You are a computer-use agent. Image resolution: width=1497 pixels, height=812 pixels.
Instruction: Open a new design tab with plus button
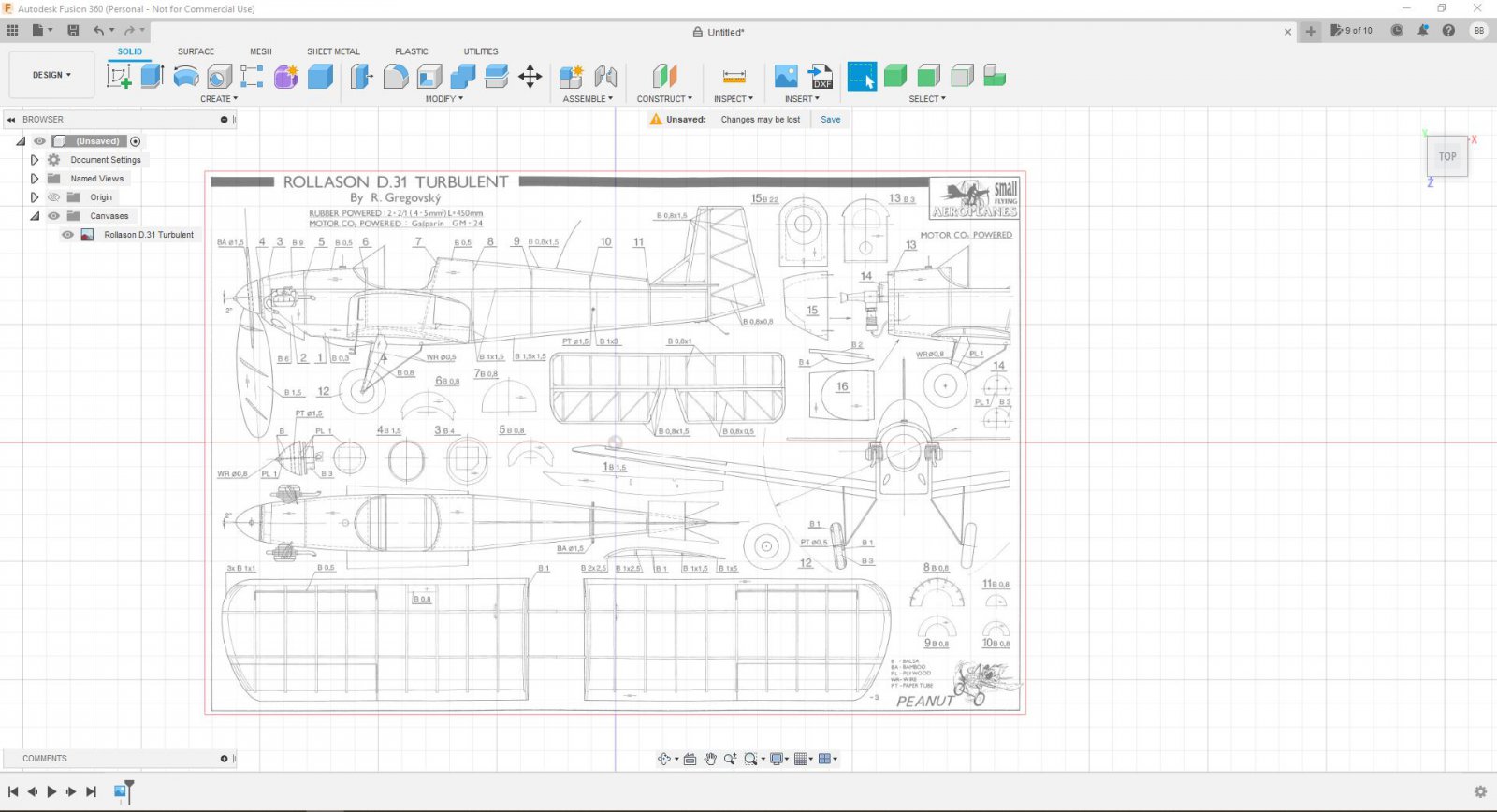[1311, 31]
